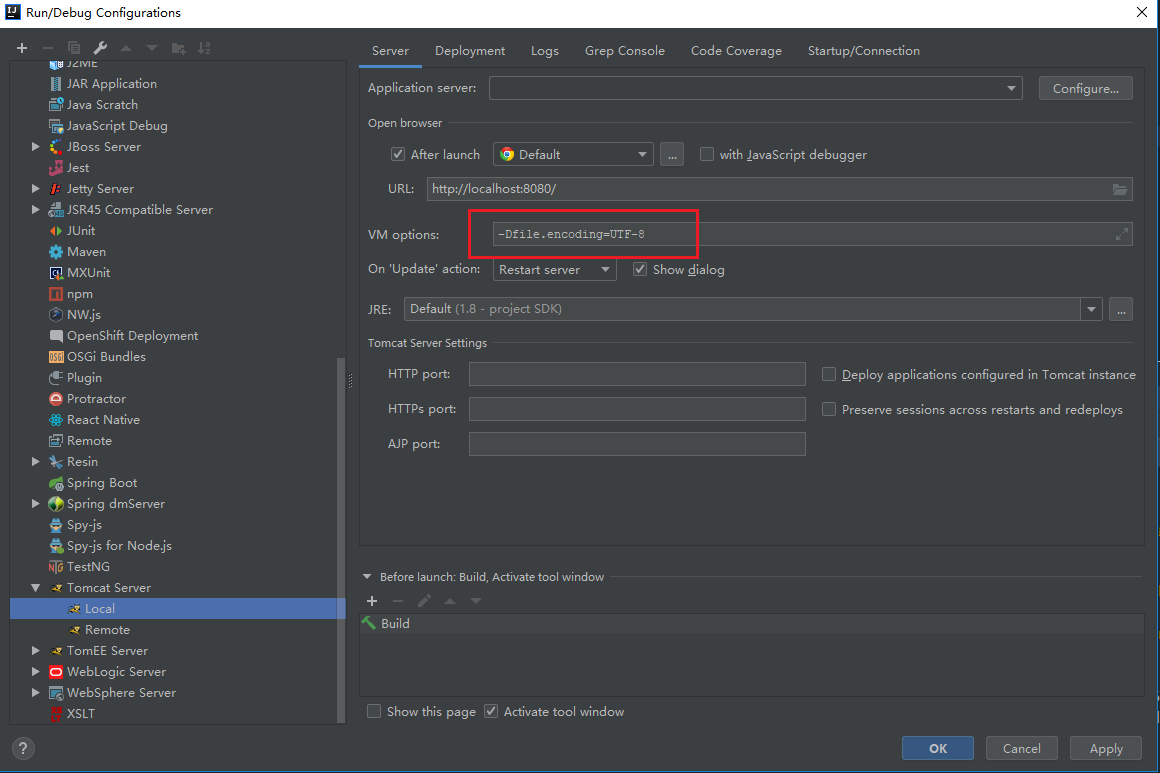Click JRE browse ellipsis button
The image size is (1160, 773).
tap(1121, 309)
